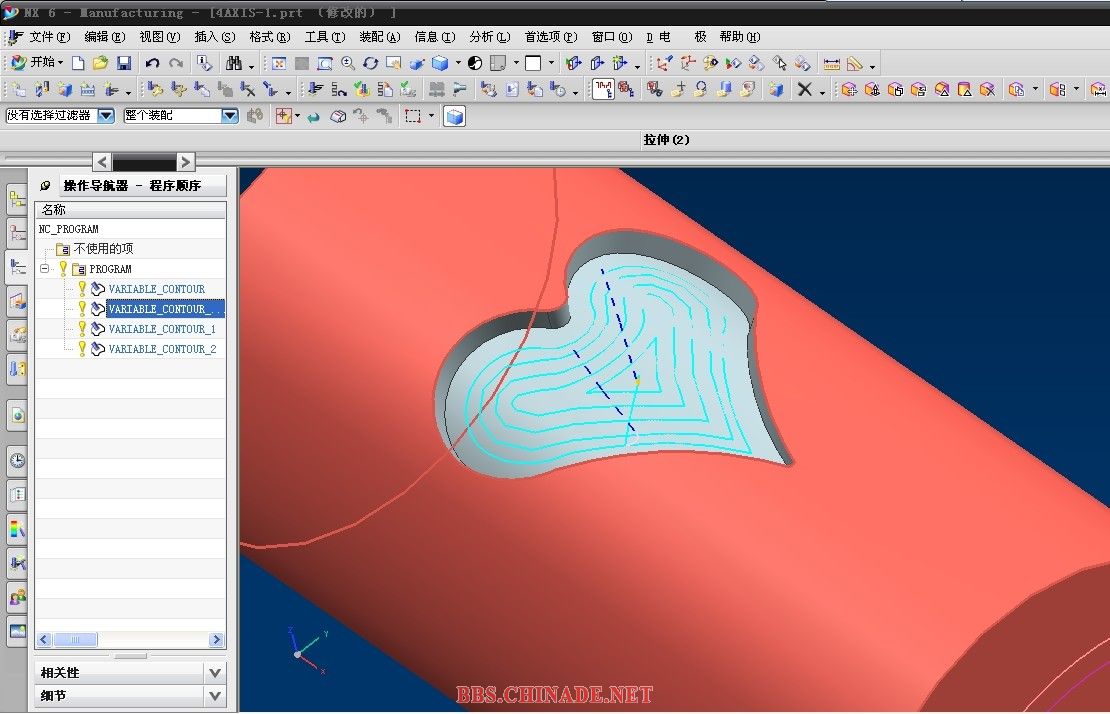This screenshot has height=714, width=1110.
Task: Click the navigator horizontal scrollbar right arrow
Action: [x=216, y=640]
